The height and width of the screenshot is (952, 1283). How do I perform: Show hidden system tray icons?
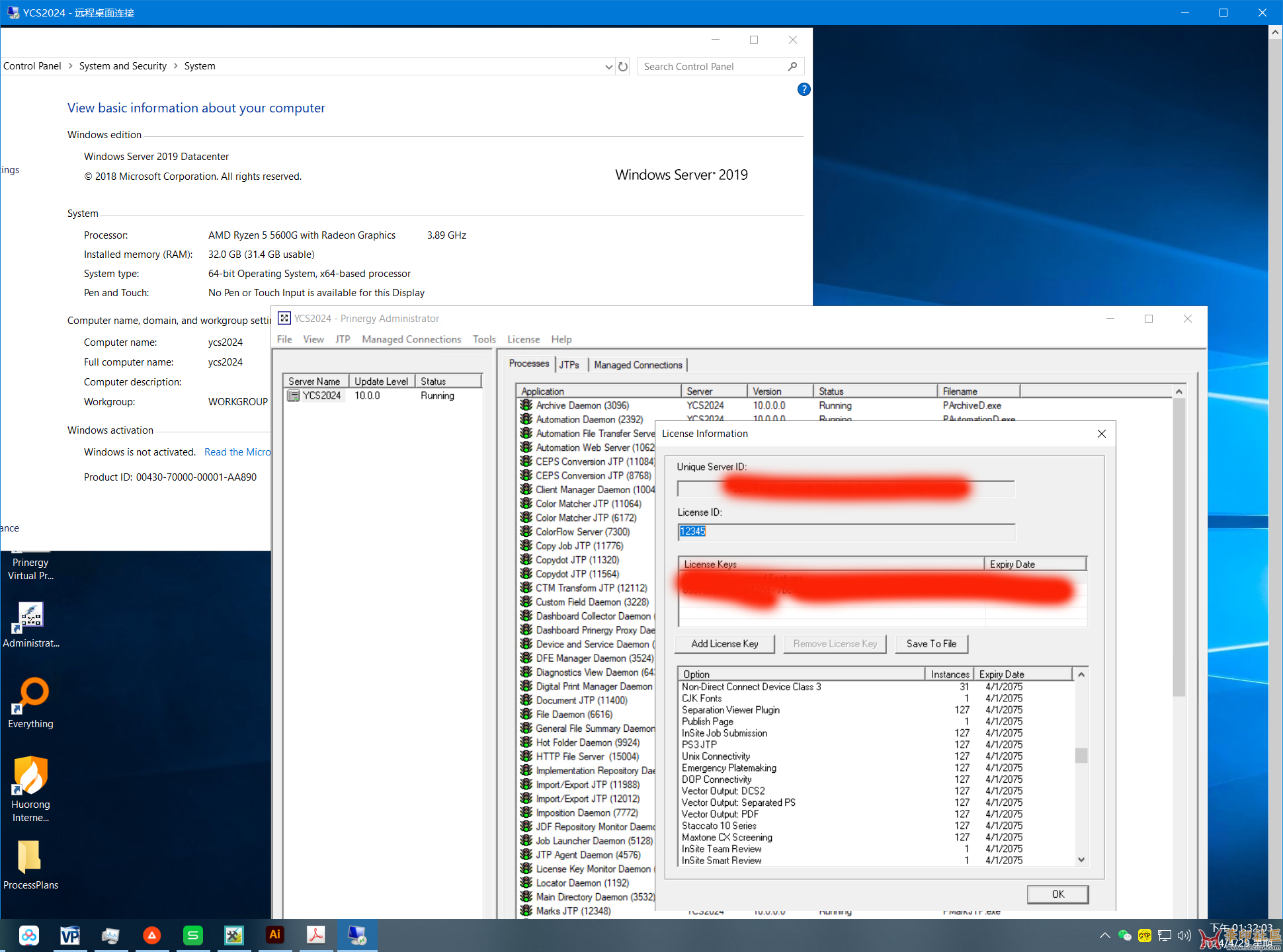tap(1104, 935)
